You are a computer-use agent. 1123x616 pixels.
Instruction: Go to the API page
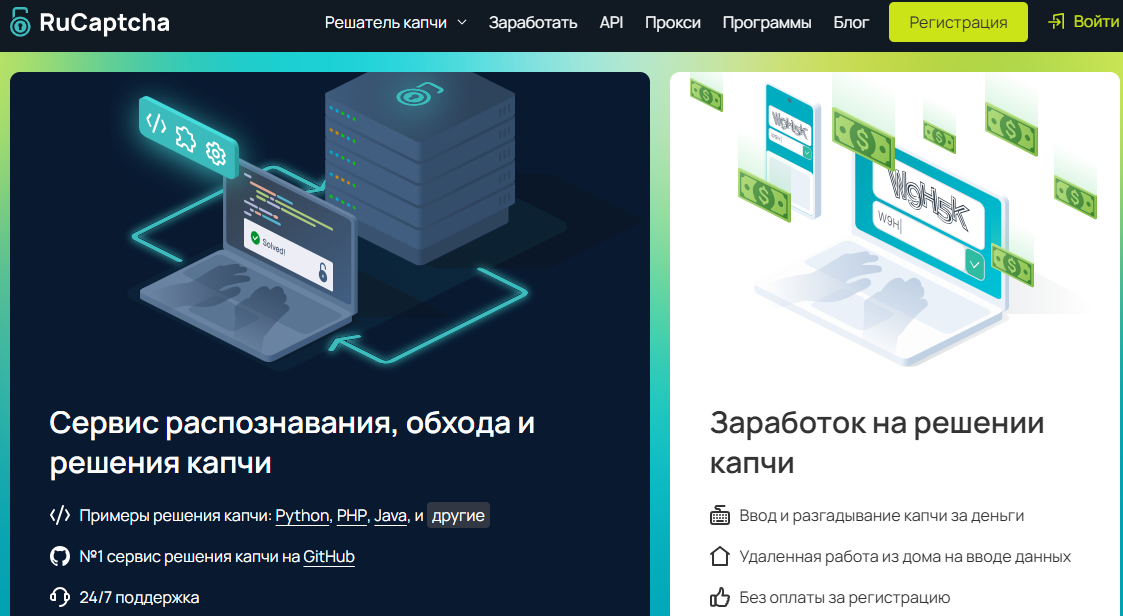click(x=611, y=22)
